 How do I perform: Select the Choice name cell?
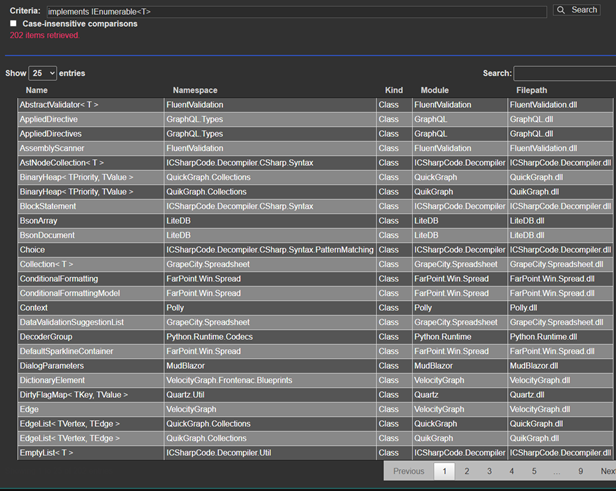pyautogui.click(x=90, y=250)
